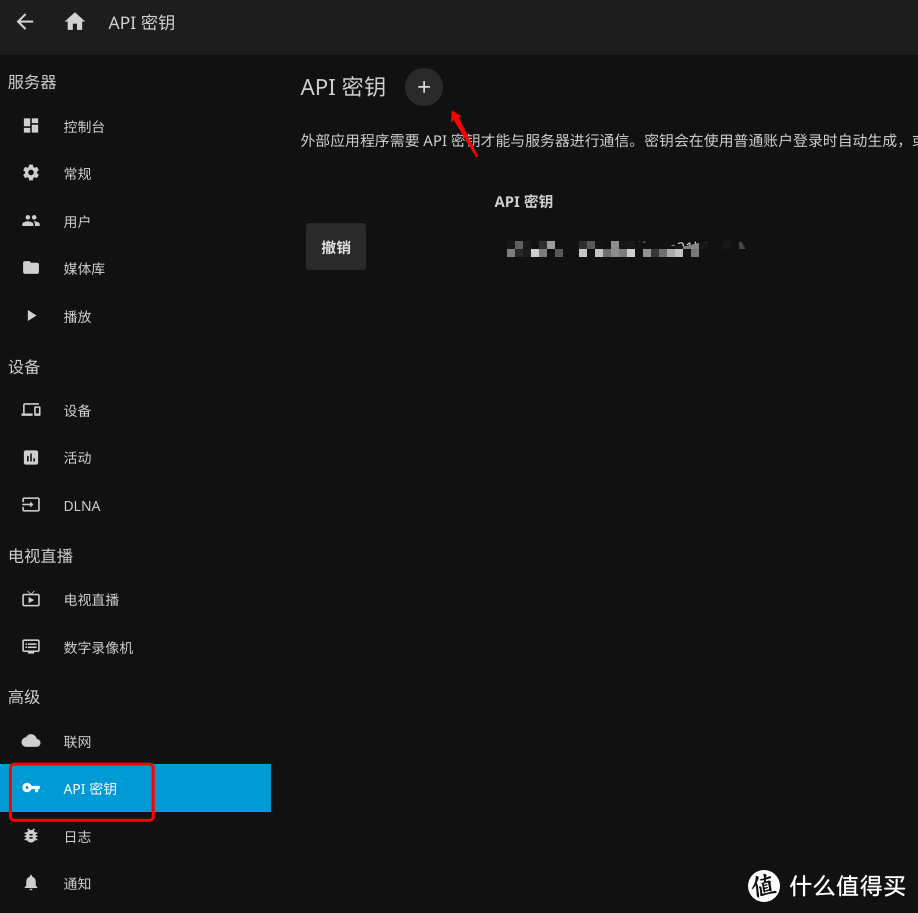Select the DLNA icon in the sidebar
918x913 pixels.
click(x=31, y=505)
